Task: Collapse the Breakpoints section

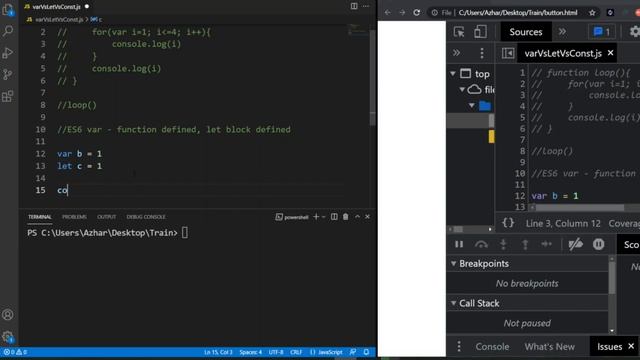Action: coord(453,264)
